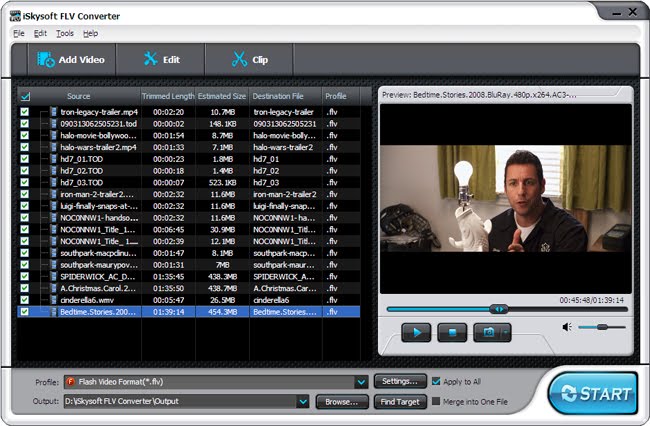This screenshot has height=426, width=650.
Task: Uncheck the halo-wars-trailer2.mp4 checkbox
Action: tap(24, 147)
